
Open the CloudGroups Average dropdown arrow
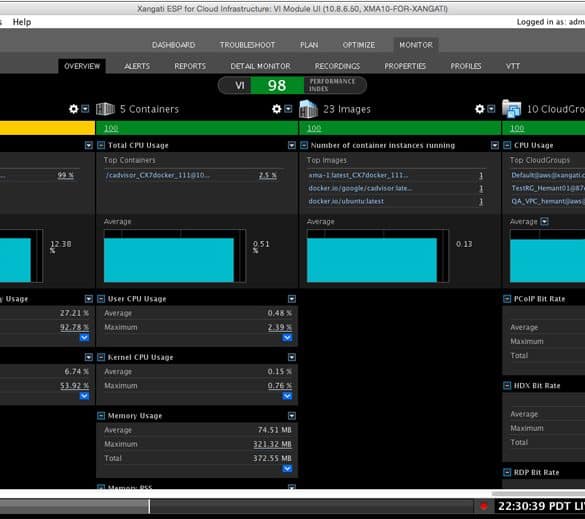[545, 222]
